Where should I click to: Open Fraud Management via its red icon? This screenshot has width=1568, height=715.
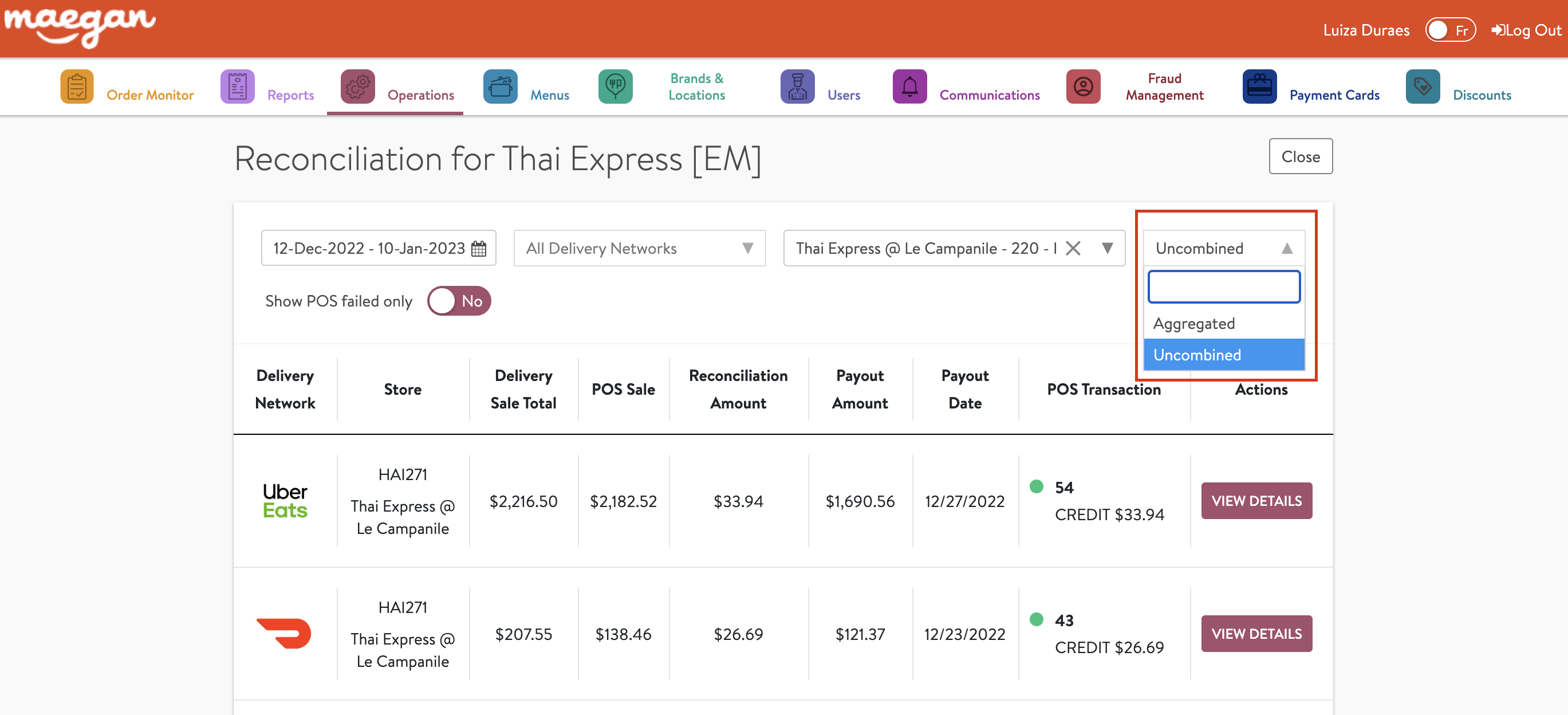[1083, 87]
